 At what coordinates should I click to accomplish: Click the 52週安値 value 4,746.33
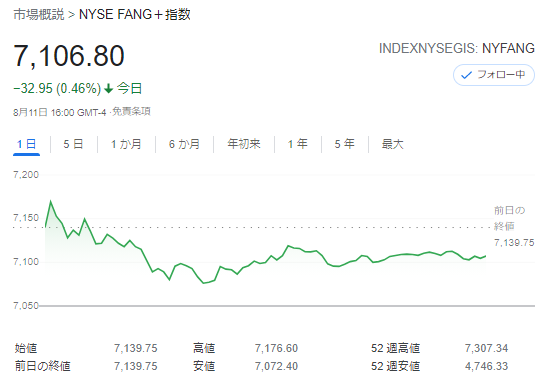[486, 366]
